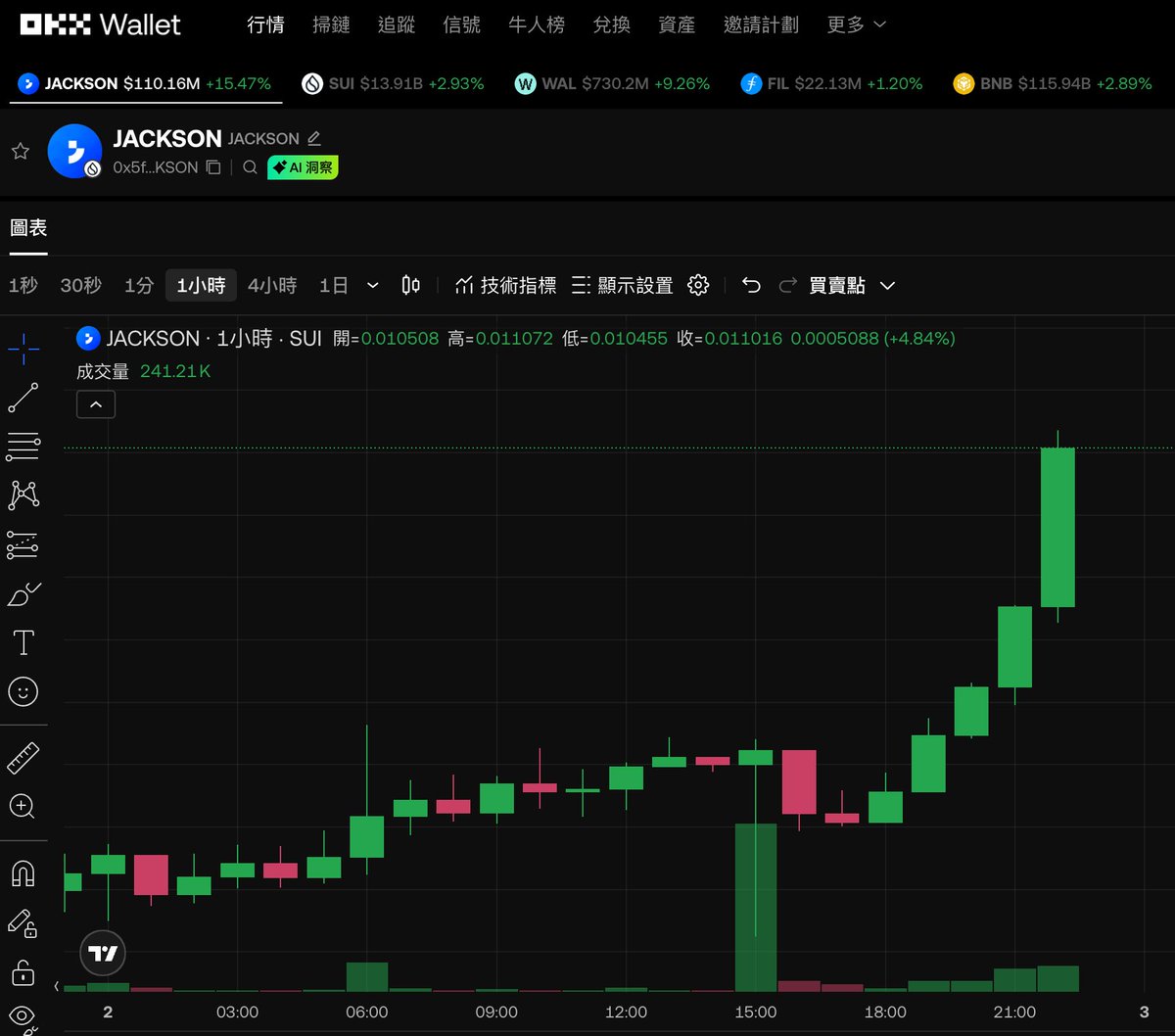Edit the JACKSON token name pencil icon
This screenshot has height=1036, width=1175.
click(x=314, y=139)
